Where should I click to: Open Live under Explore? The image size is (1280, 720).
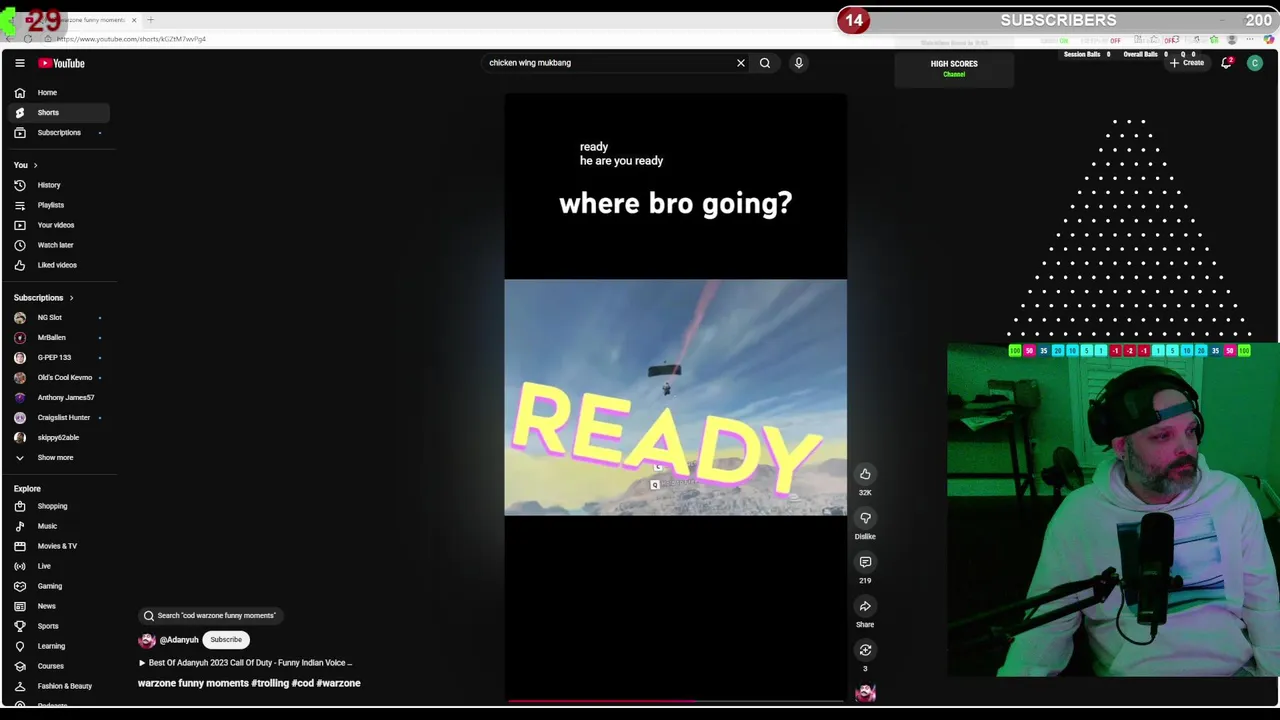pos(60,566)
